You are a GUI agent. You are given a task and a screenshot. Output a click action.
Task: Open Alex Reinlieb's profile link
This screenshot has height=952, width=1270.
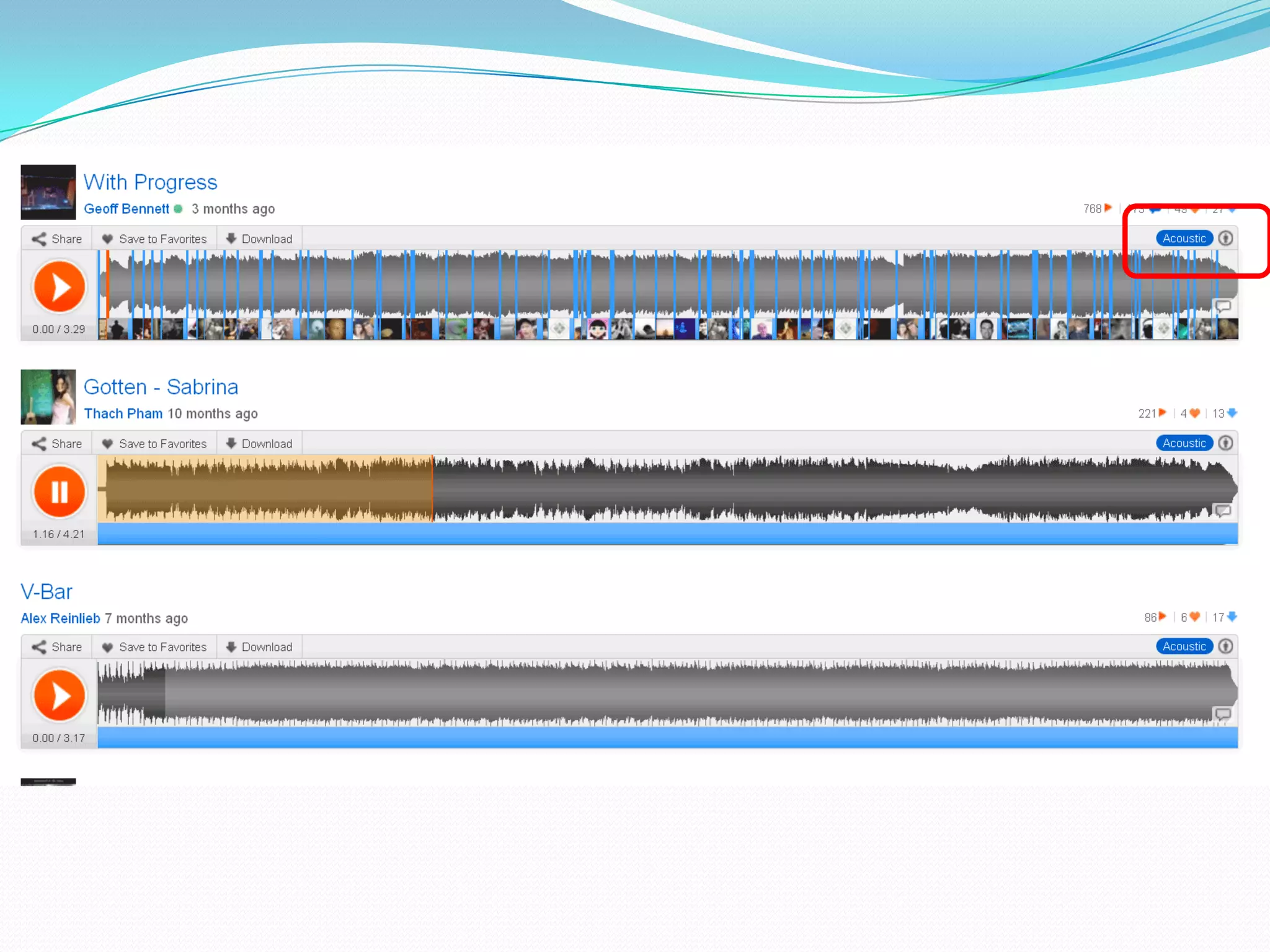60,619
